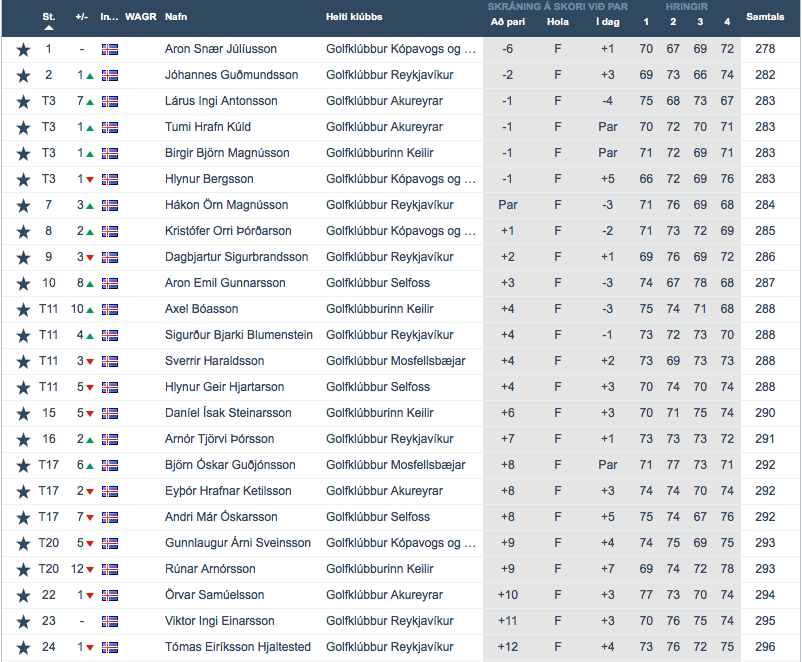
Task: Sort by Heiti klúbbs column header
Action: pyautogui.click(x=354, y=17)
